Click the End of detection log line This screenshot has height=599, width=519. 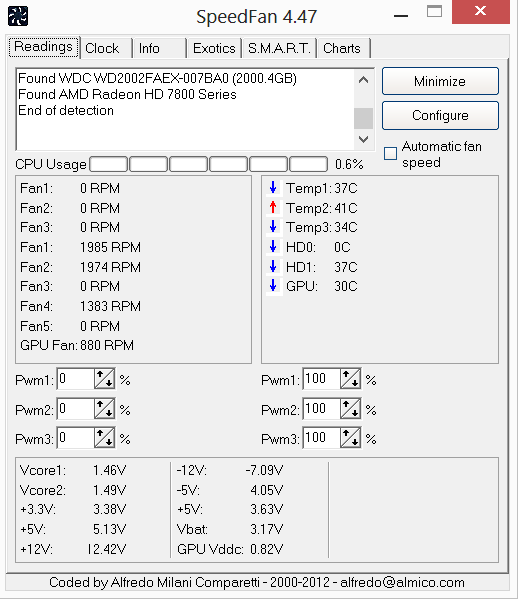[x=66, y=110]
